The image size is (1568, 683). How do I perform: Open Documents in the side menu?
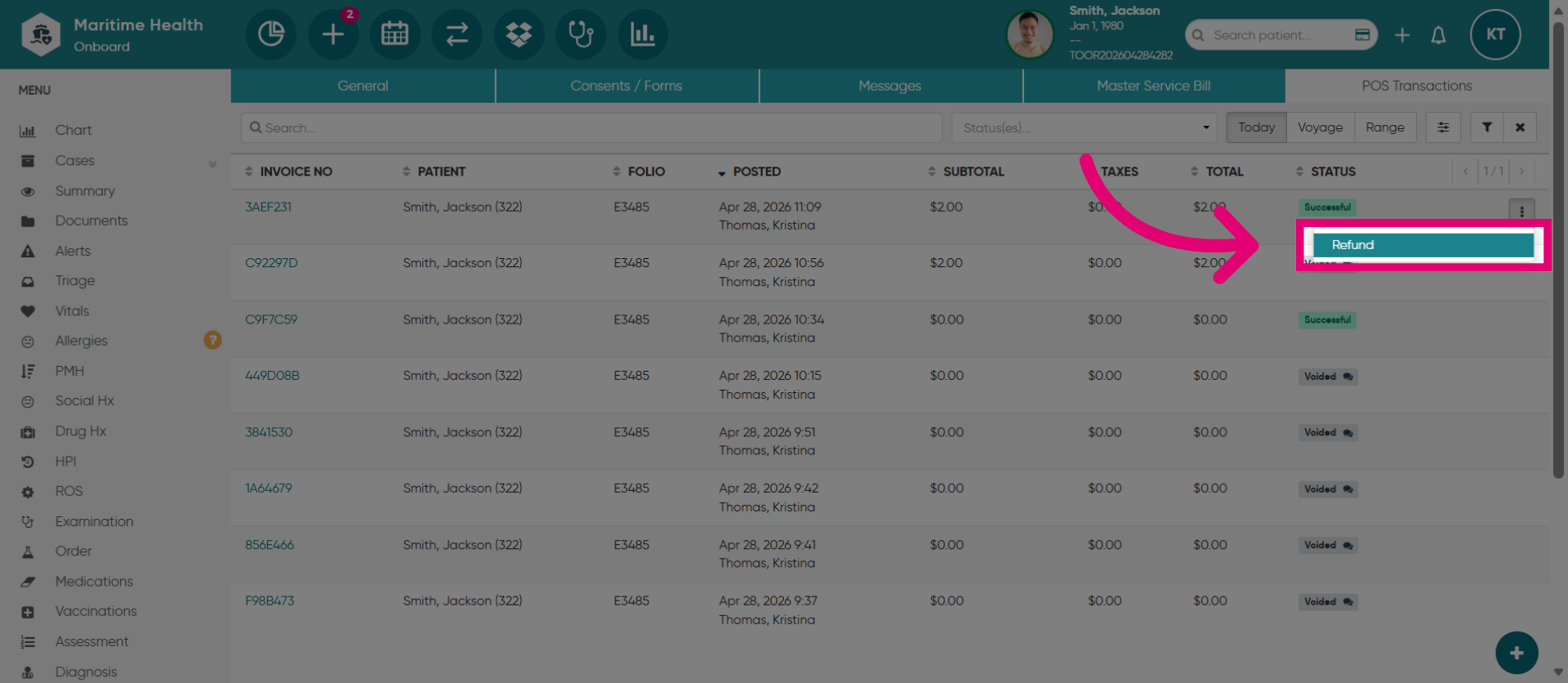pyautogui.click(x=91, y=221)
